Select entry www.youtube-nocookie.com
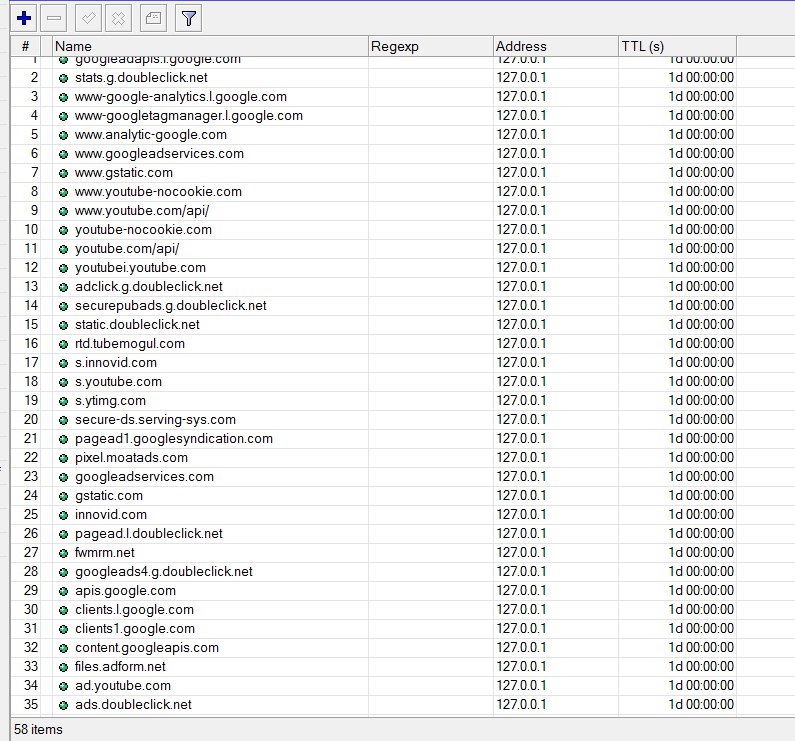Image resolution: width=795 pixels, height=741 pixels. (158, 192)
